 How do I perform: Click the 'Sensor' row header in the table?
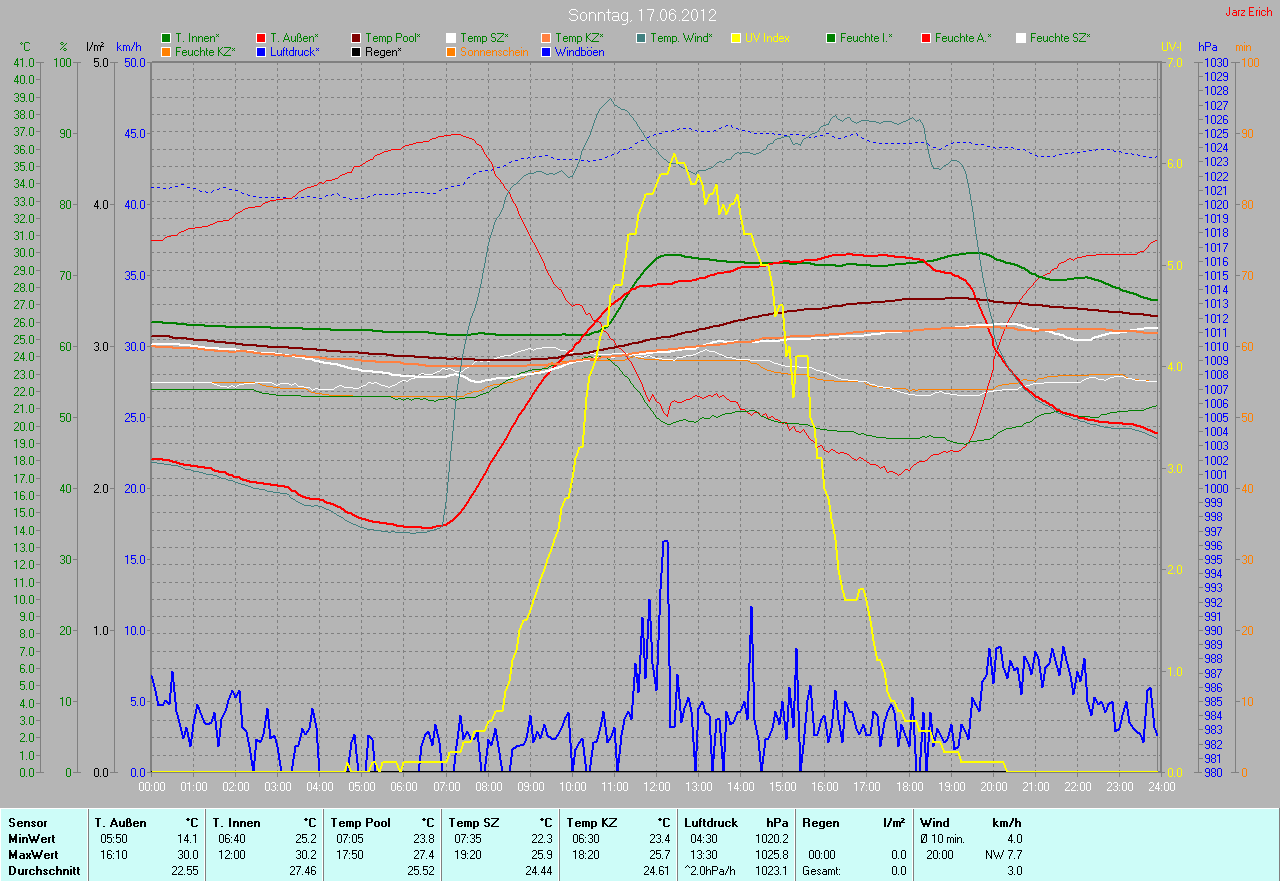click(27, 823)
